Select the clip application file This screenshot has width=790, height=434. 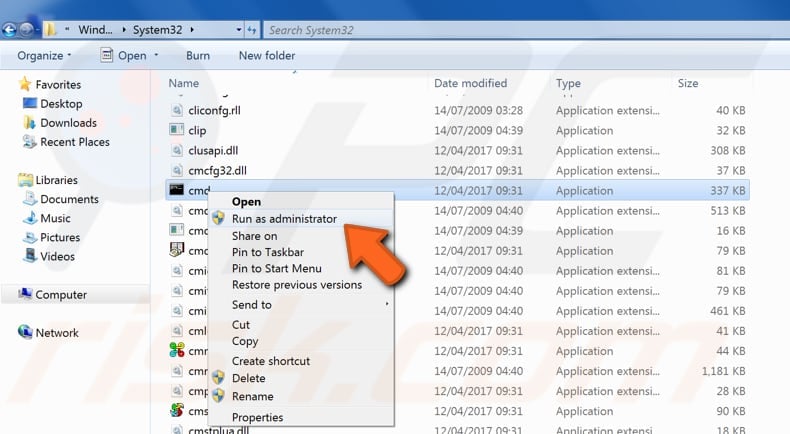(x=197, y=131)
